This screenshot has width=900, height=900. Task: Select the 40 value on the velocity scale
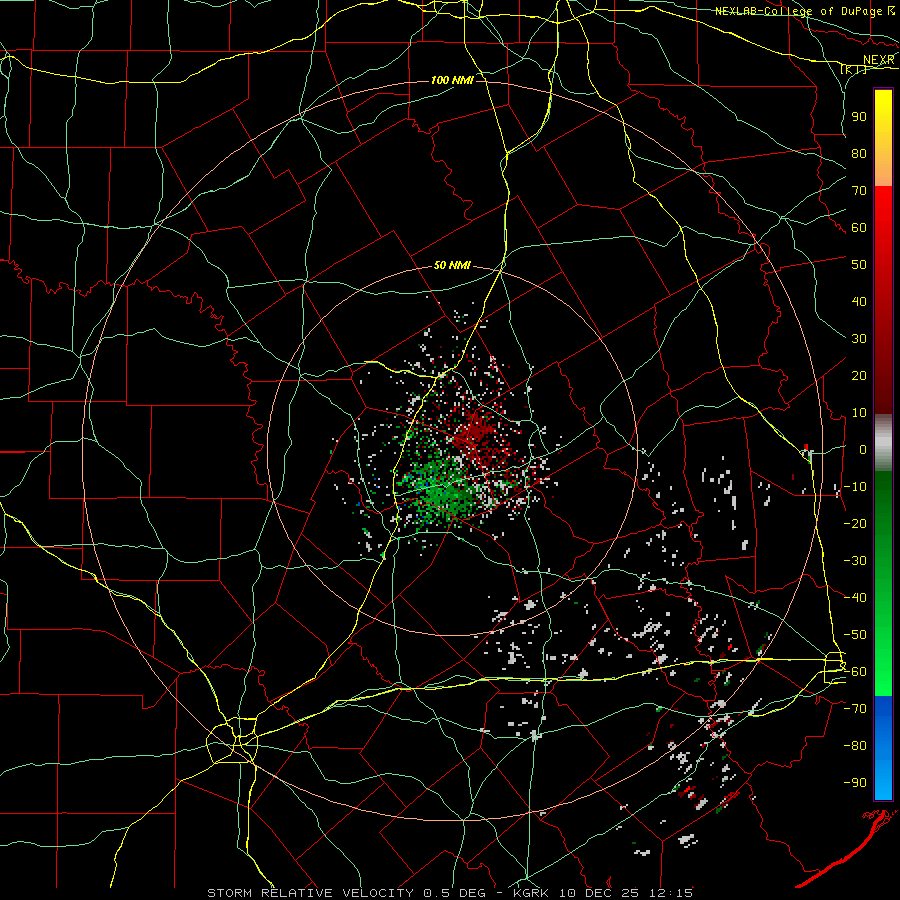[859, 301]
